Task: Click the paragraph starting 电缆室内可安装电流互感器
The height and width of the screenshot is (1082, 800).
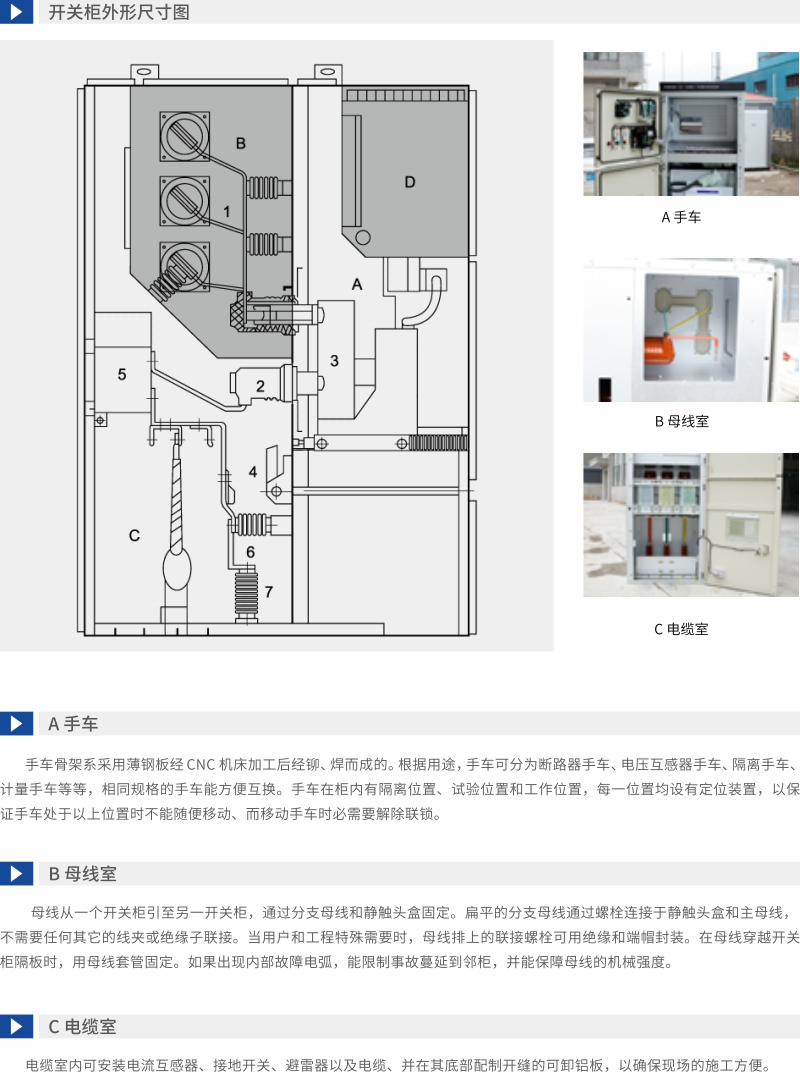Action: click(398, 1065)
